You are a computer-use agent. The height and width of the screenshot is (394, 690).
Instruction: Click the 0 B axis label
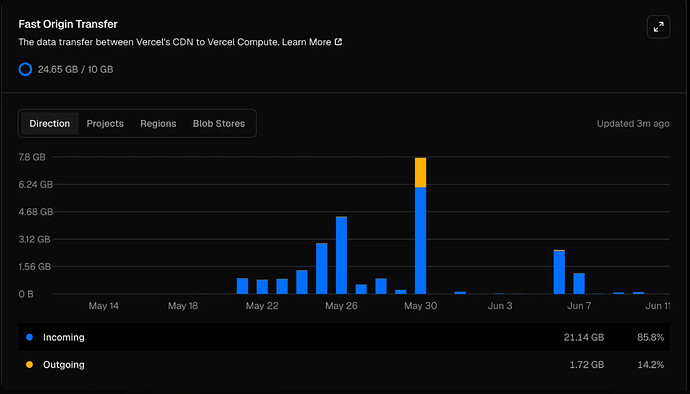pos(26,294)
